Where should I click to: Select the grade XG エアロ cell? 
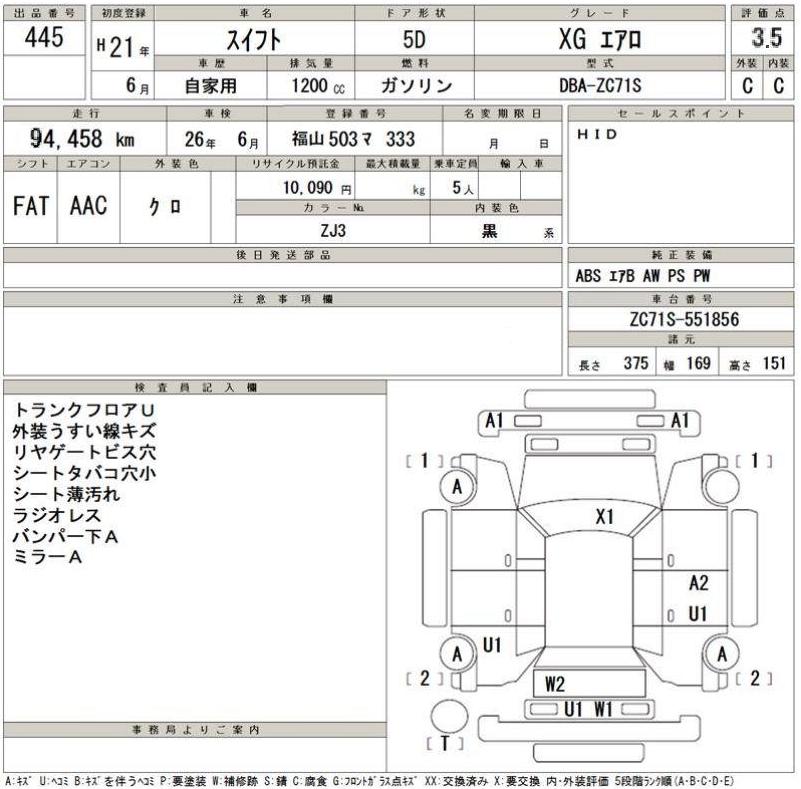tap(597, 41)
